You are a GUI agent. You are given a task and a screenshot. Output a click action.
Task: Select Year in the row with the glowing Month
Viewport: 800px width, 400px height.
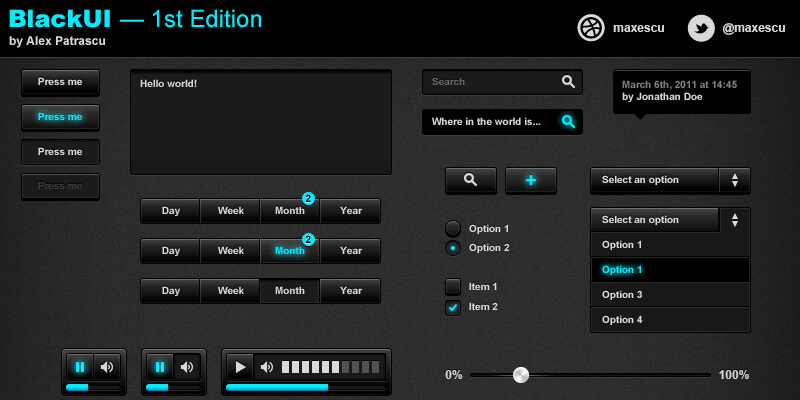tap(351, 251)
